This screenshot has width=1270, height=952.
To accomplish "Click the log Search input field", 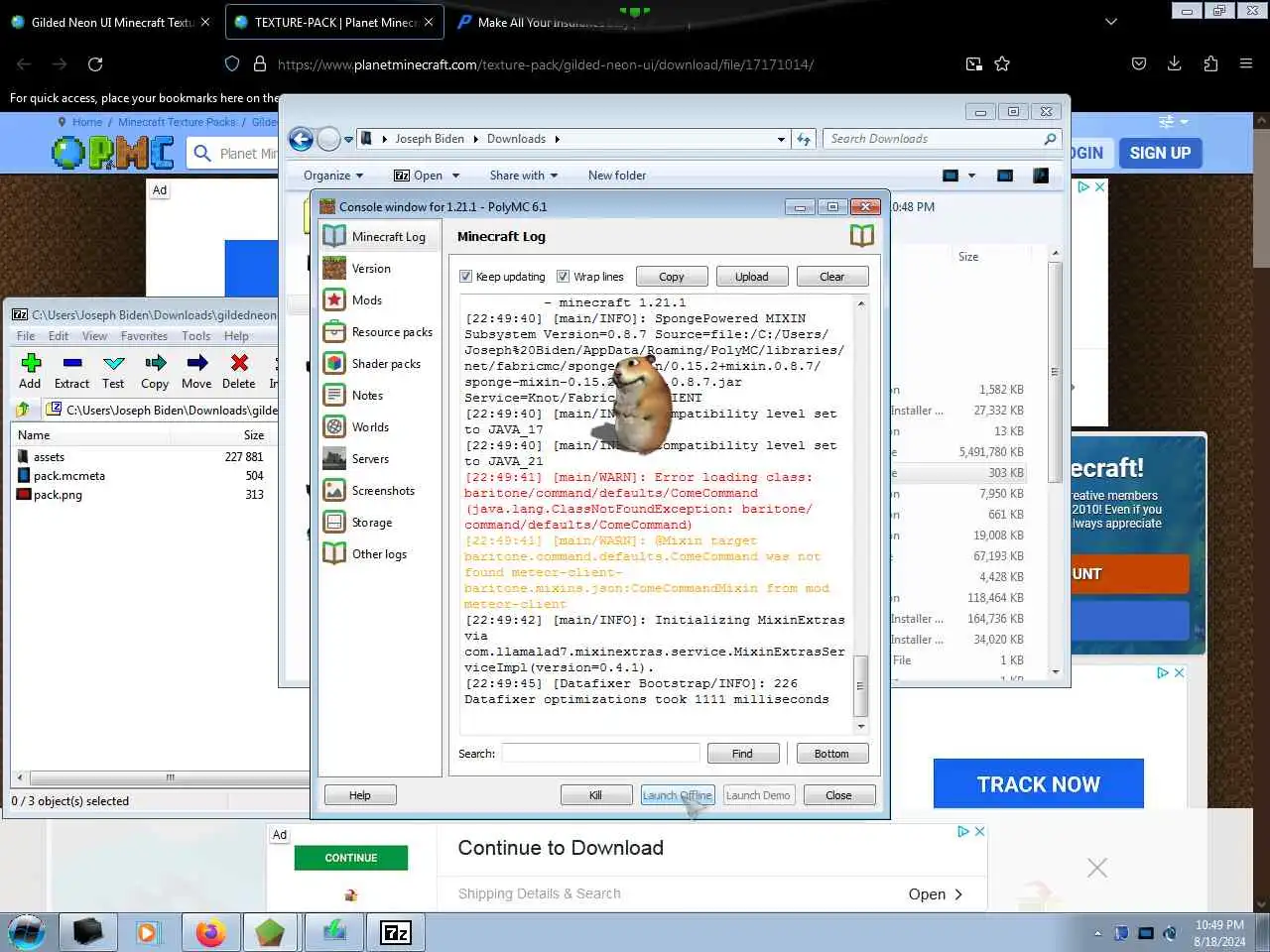I will click(601, 754).
